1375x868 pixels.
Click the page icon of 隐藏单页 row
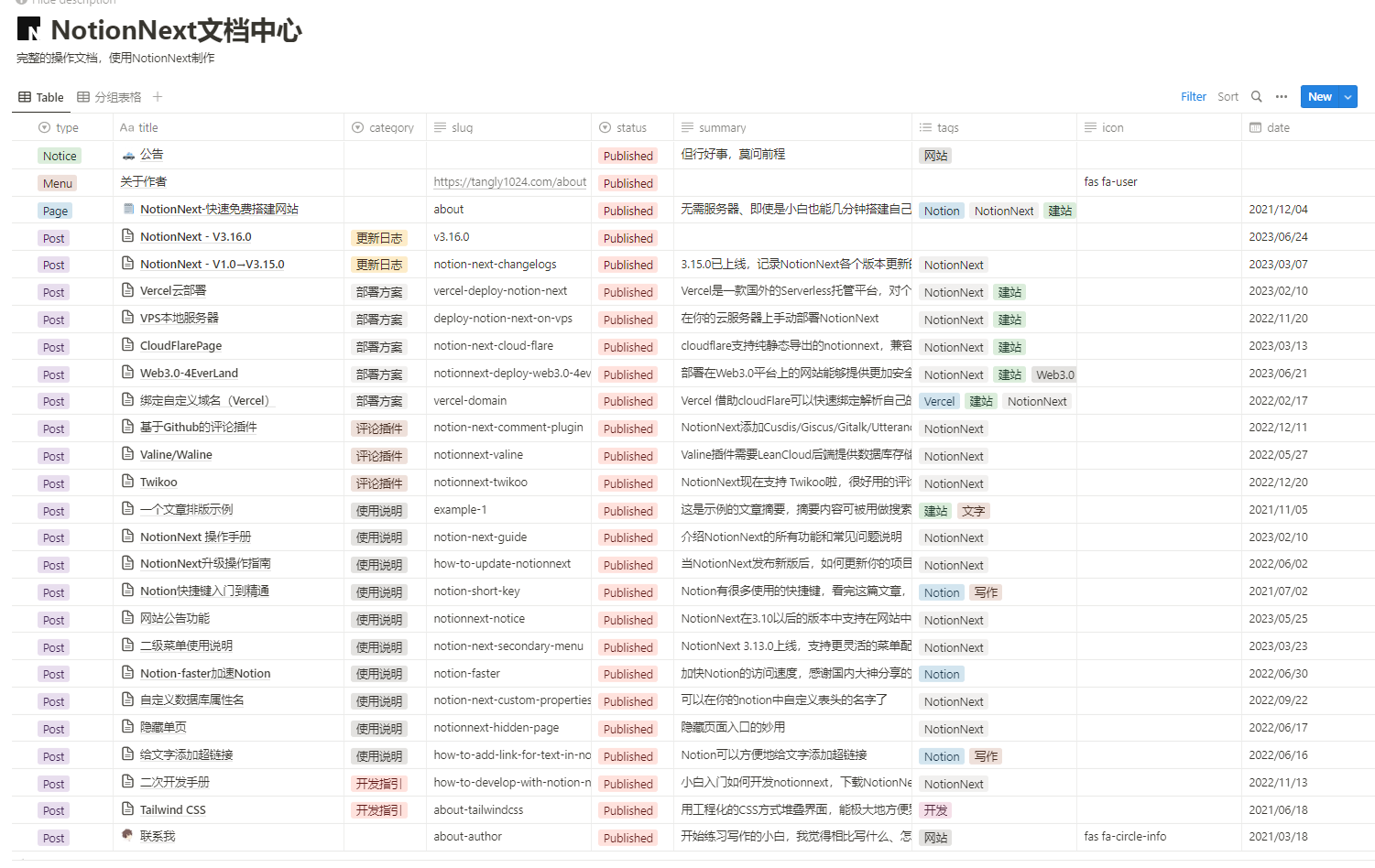pos(128,727)
